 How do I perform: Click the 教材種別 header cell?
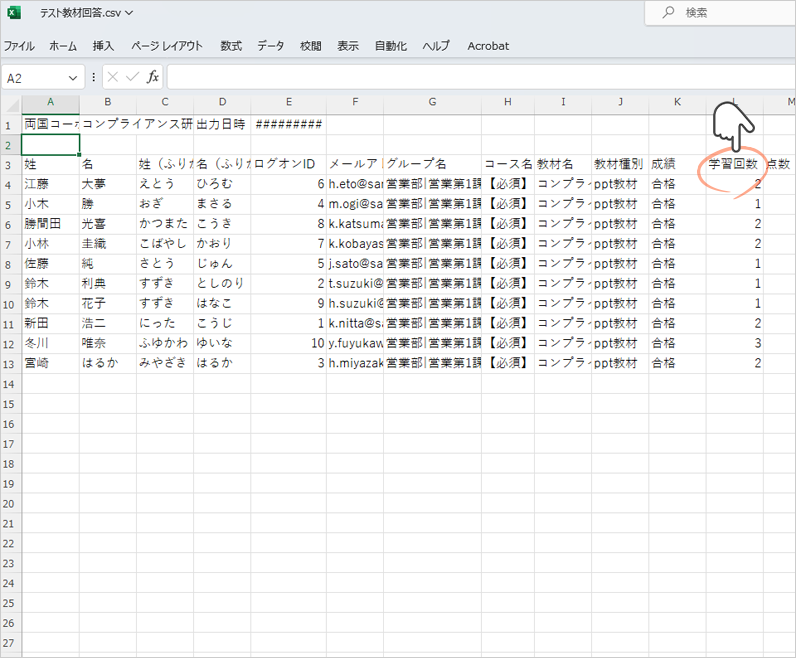click(620, 164)
